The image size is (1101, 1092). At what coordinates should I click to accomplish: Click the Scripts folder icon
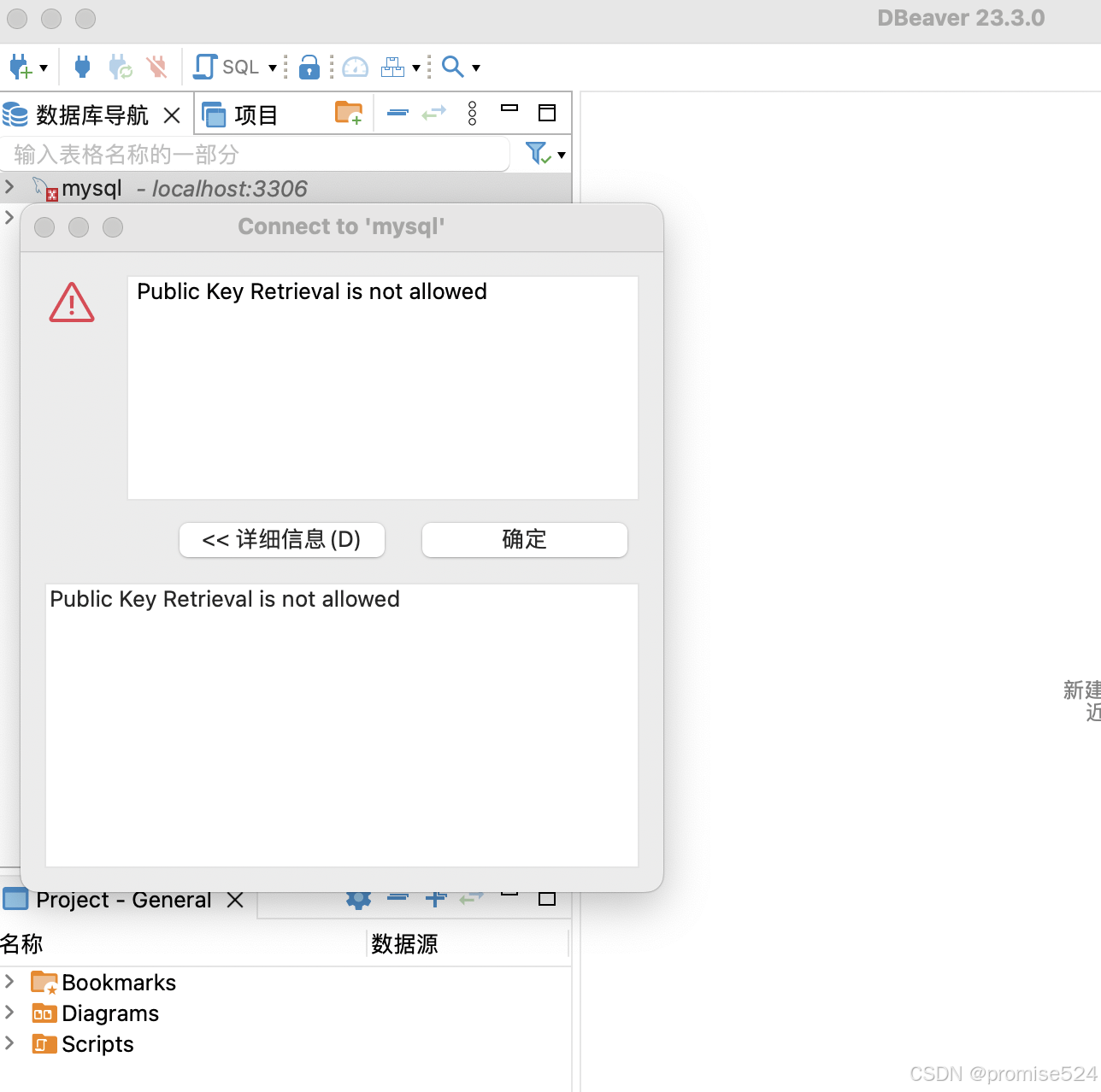(44, 1044)
